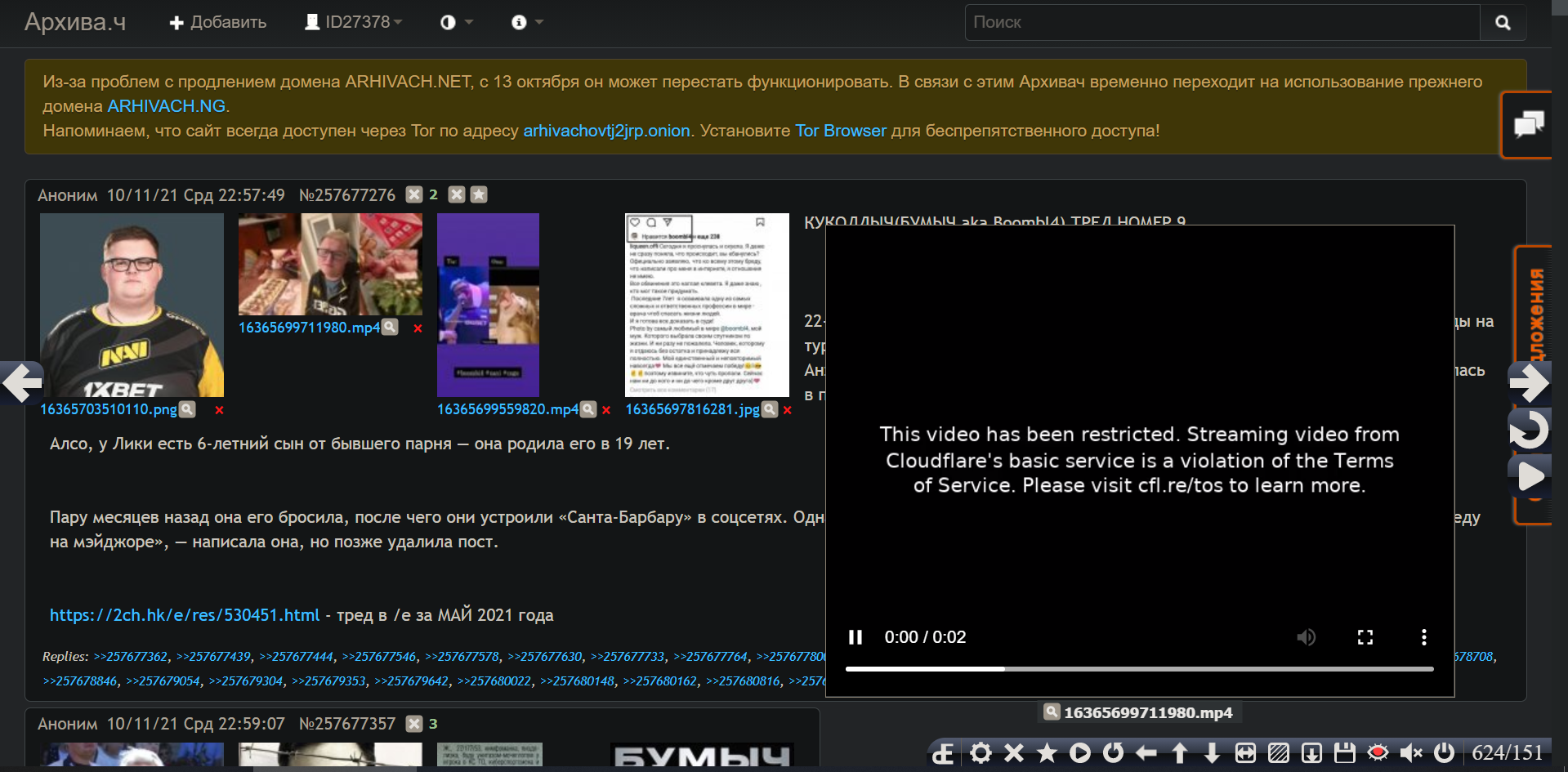The width and height of the screenshot is (1568, 772).
Task: Click the magnifier search button in top bar
Action: coord(1503,22)
